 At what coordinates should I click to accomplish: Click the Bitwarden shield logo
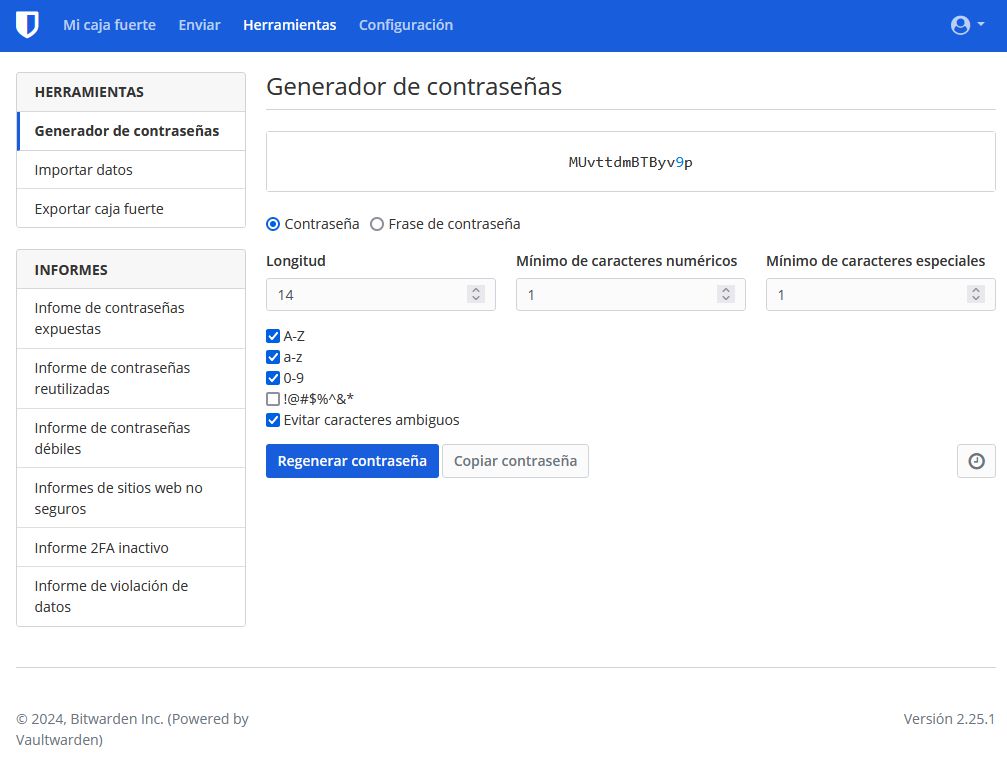click(27, 25)
